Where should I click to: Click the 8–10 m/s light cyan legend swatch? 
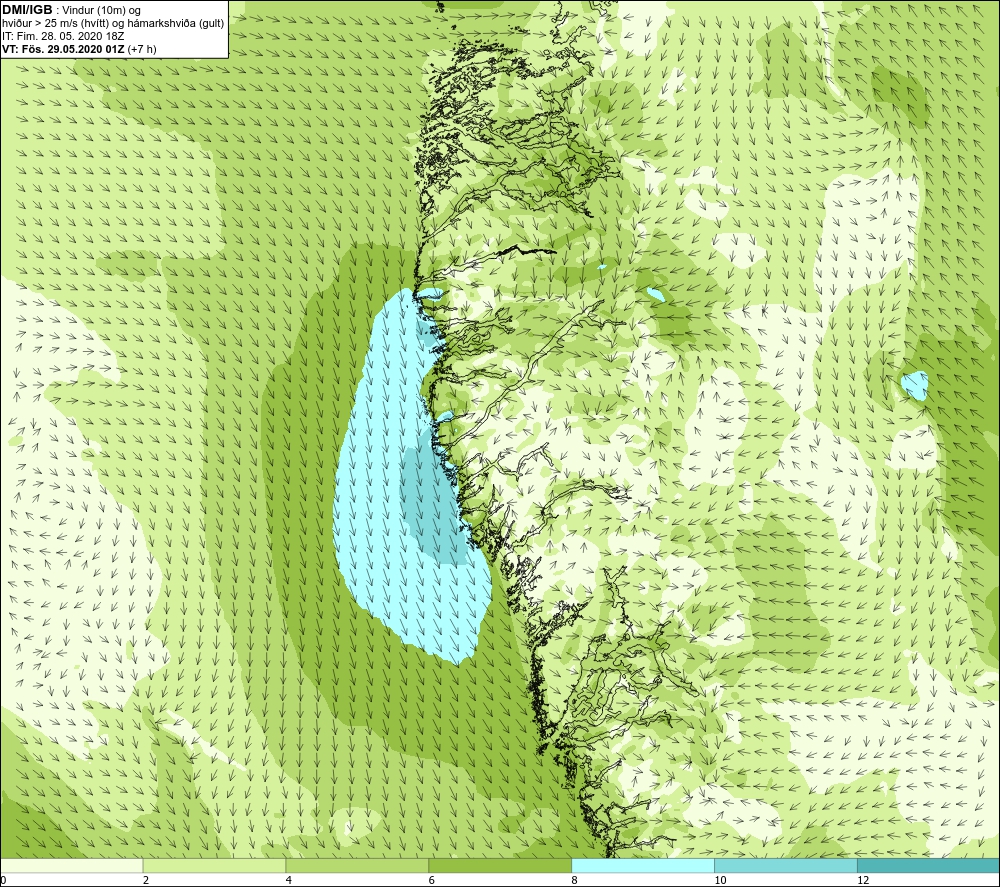click(643, 865)
